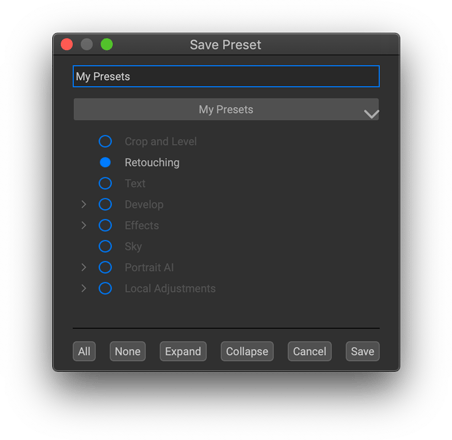Expand the Develop section chevron

click(84, 204)
